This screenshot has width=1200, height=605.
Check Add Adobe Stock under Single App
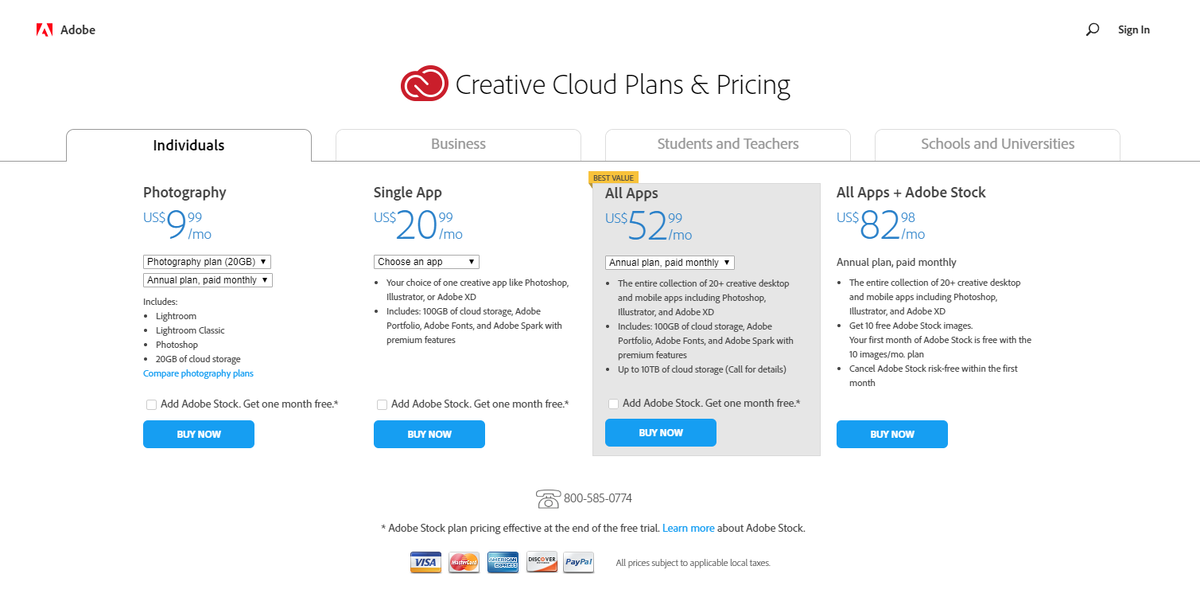[x=382, y=405]
